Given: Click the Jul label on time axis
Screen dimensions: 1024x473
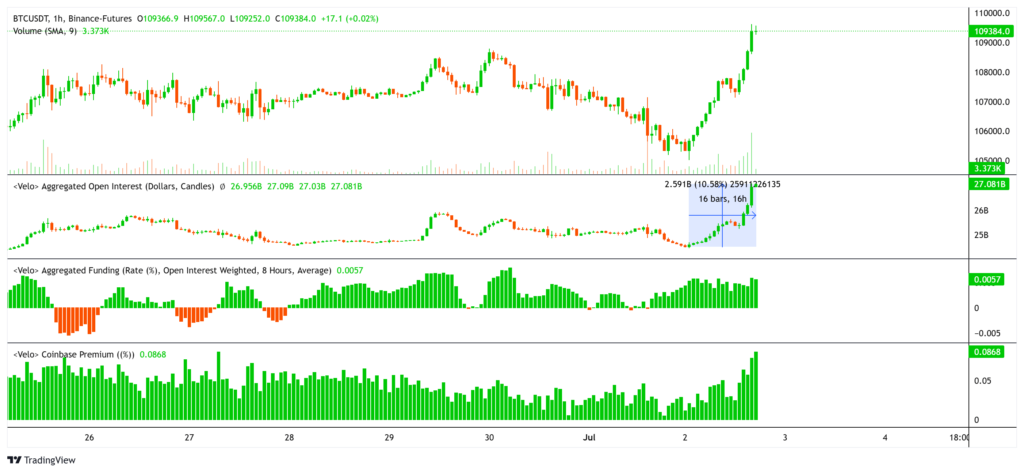Looking at the screenshot, I should [x=589, y=438].
